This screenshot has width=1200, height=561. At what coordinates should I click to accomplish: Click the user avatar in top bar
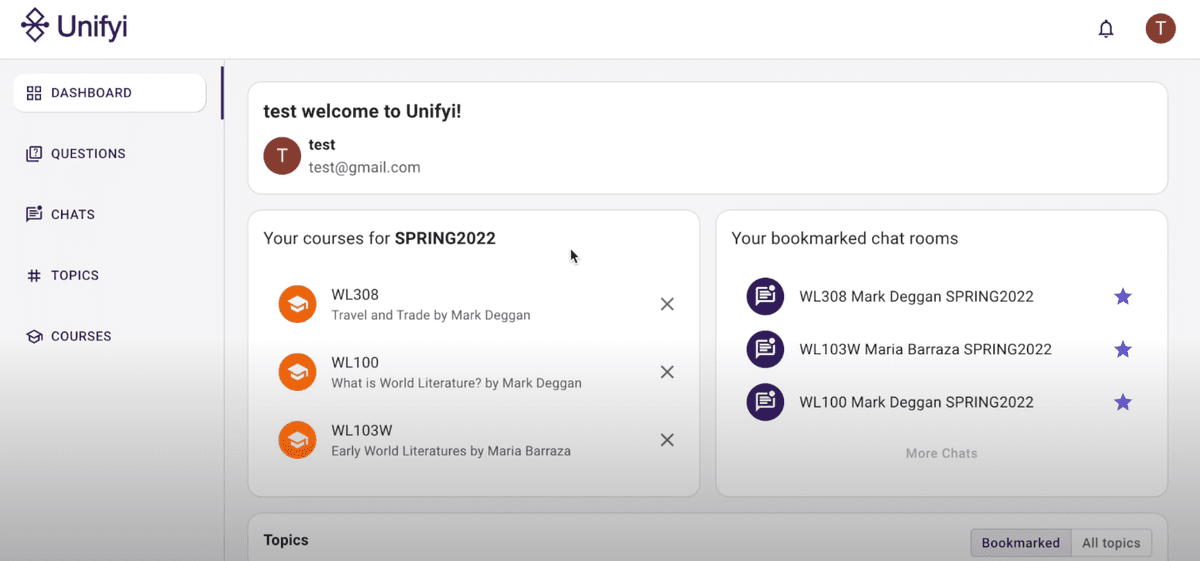click(1160, 28)
